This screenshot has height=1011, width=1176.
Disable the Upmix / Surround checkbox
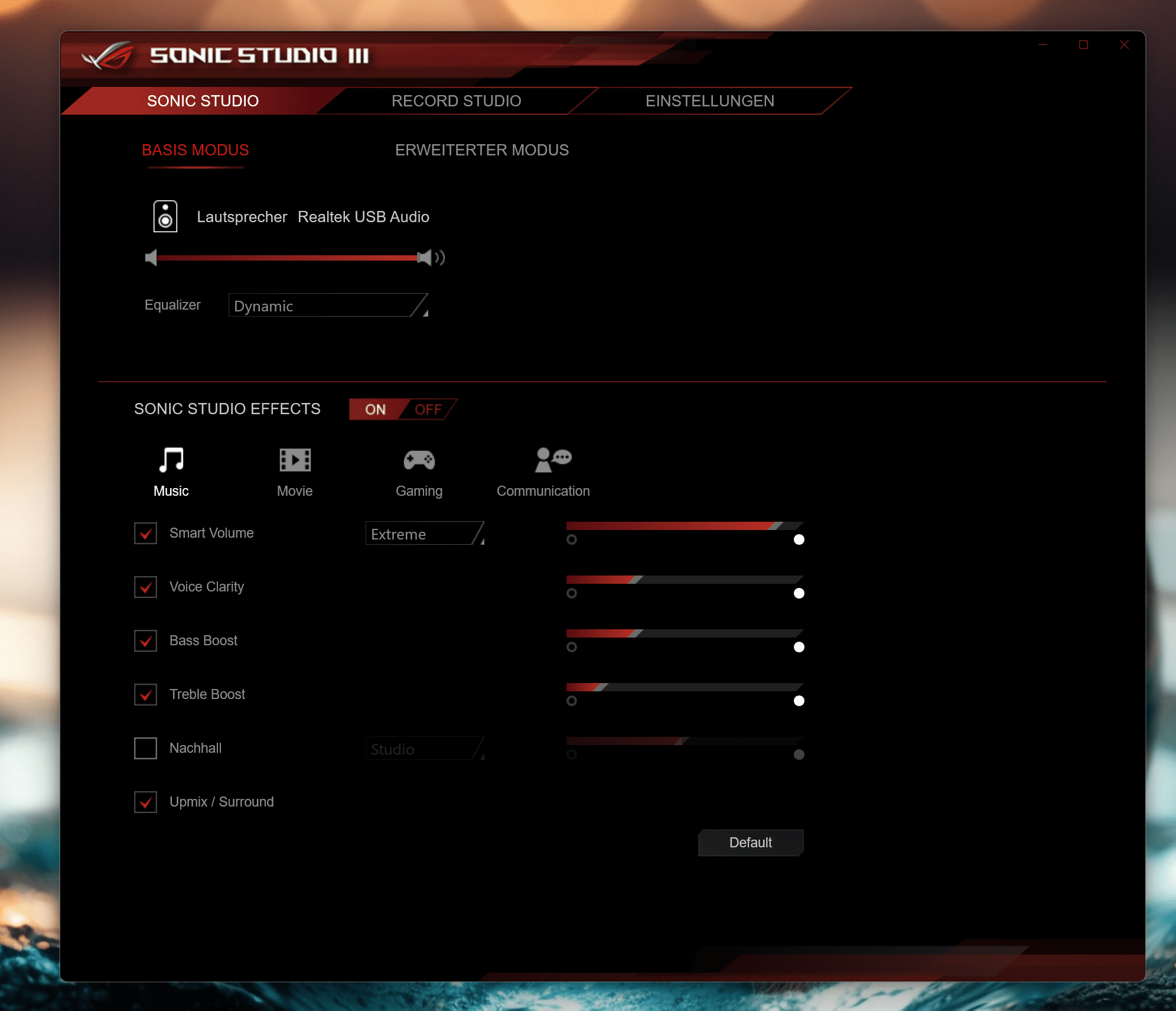click(145, 802)
